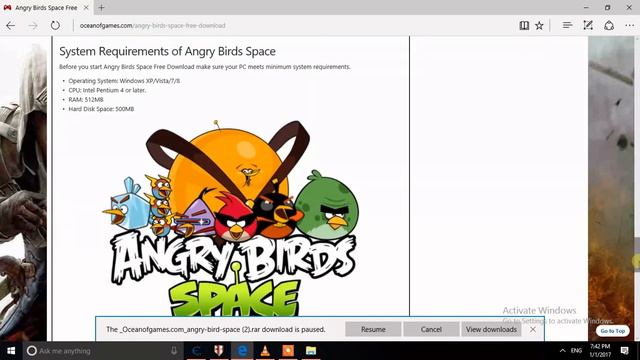
Task: Click the Angry Birds Space logo image
Action: tap(232, 218)
